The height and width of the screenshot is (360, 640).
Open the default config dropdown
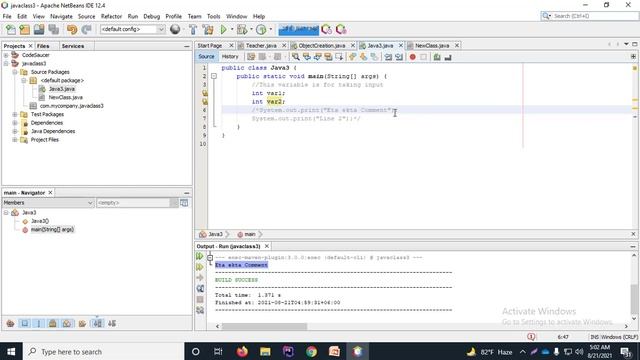[x=161, y=29]
